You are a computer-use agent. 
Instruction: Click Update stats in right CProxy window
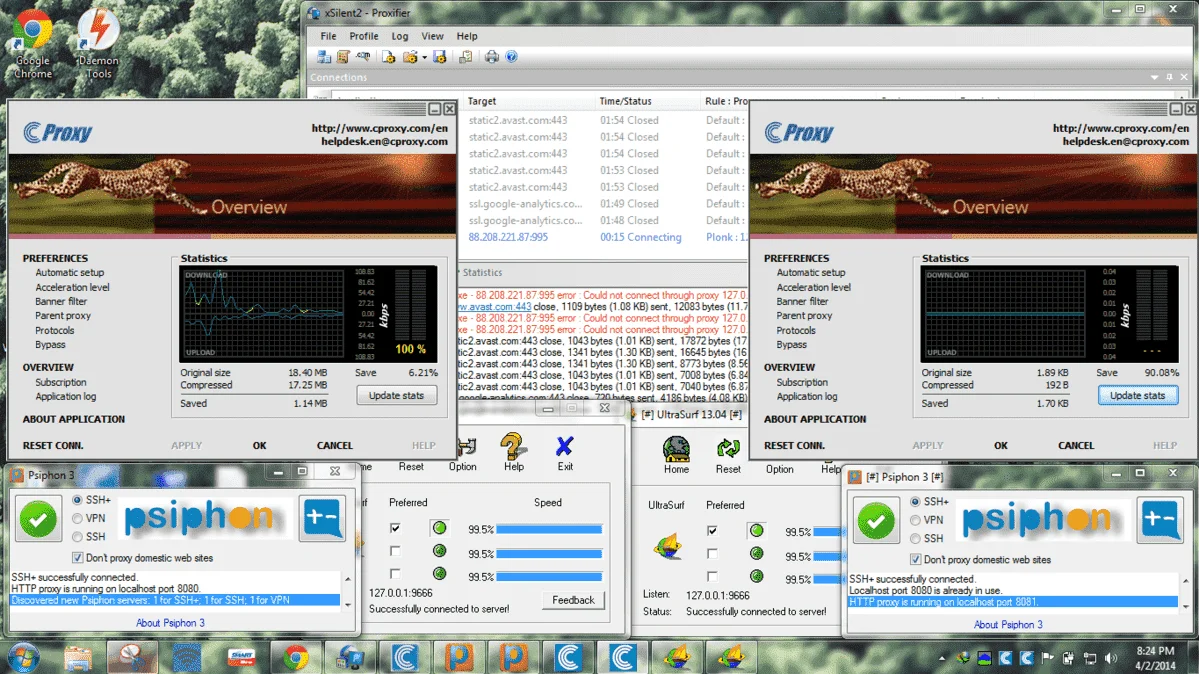(x=1137, y=396)
